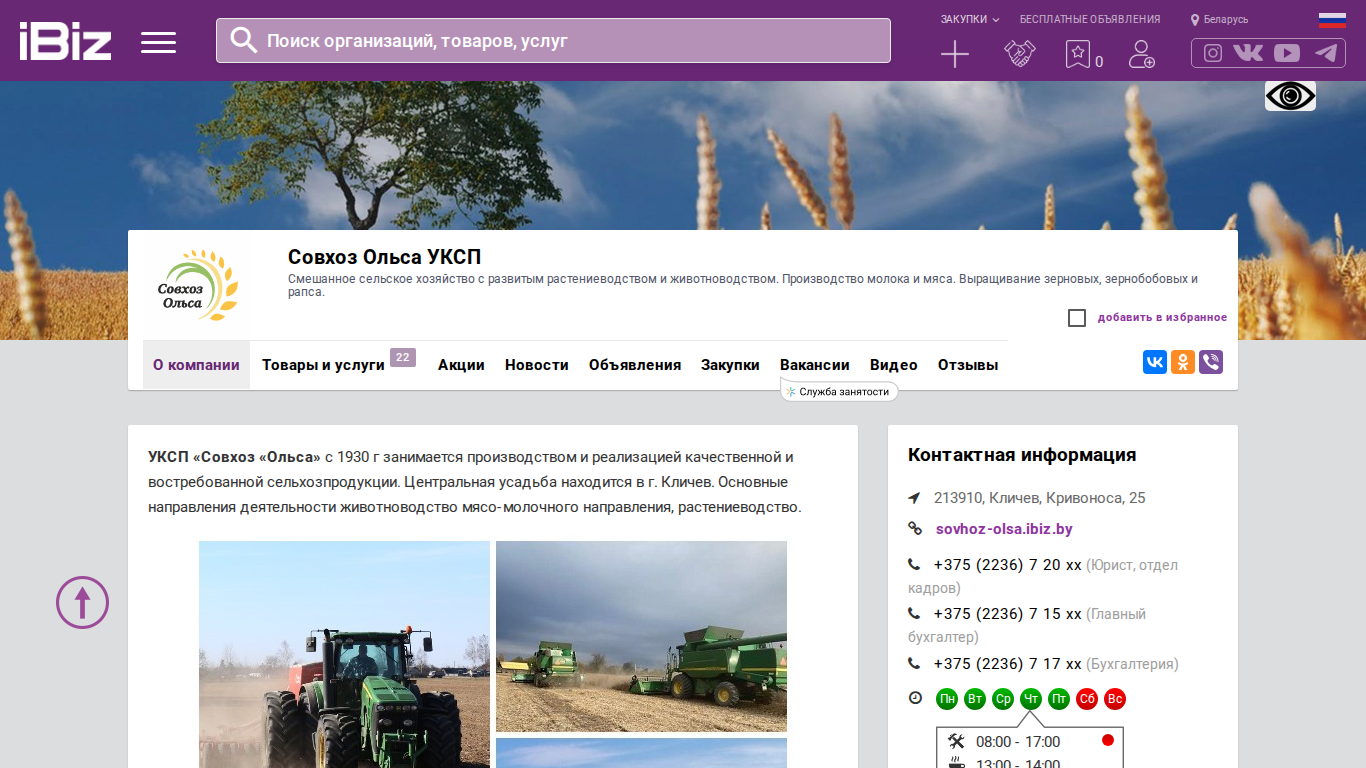The image size is (1366, 768).
Task: Open iBiz VK page in header
Action: pyautogui.click(x=1248, y=53)
